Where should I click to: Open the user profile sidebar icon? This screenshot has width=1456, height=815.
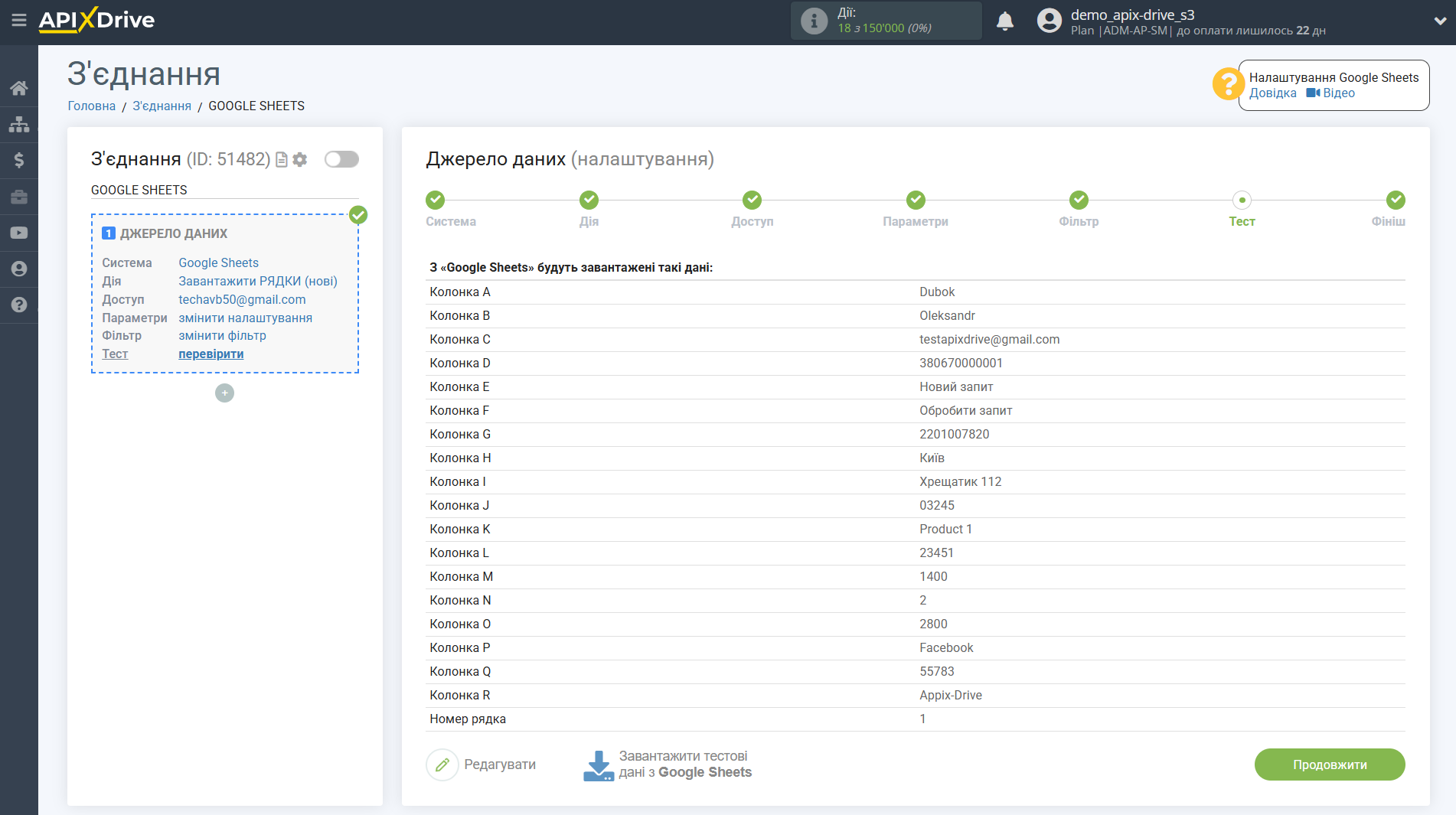pos(19,269)
